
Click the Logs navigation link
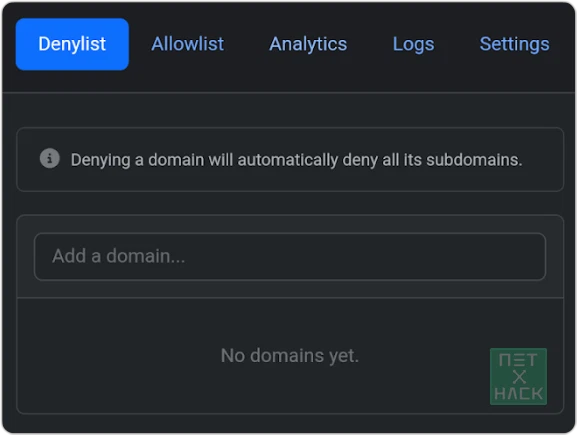(x=413, y=44)
